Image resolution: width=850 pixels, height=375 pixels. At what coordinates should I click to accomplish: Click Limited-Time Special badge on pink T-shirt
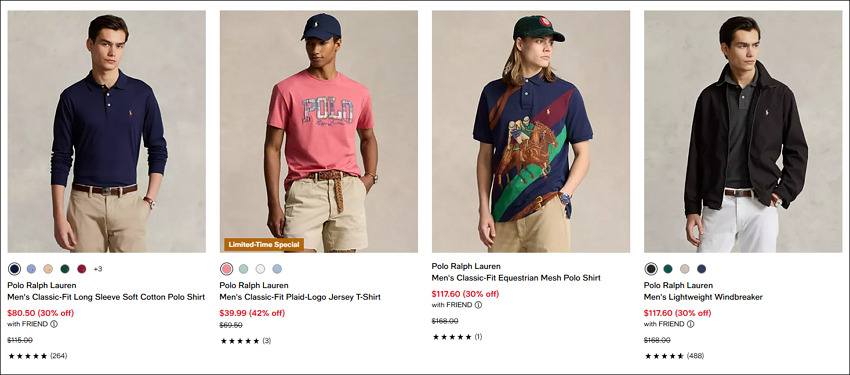pos(264,245)
